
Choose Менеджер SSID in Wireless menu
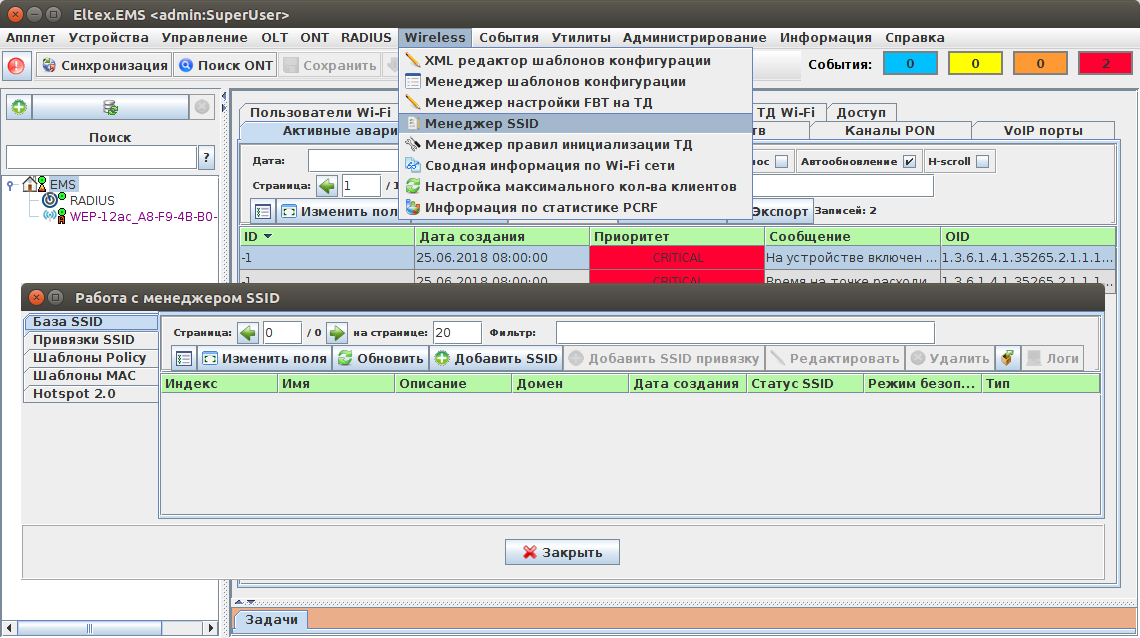pos(575,124)
